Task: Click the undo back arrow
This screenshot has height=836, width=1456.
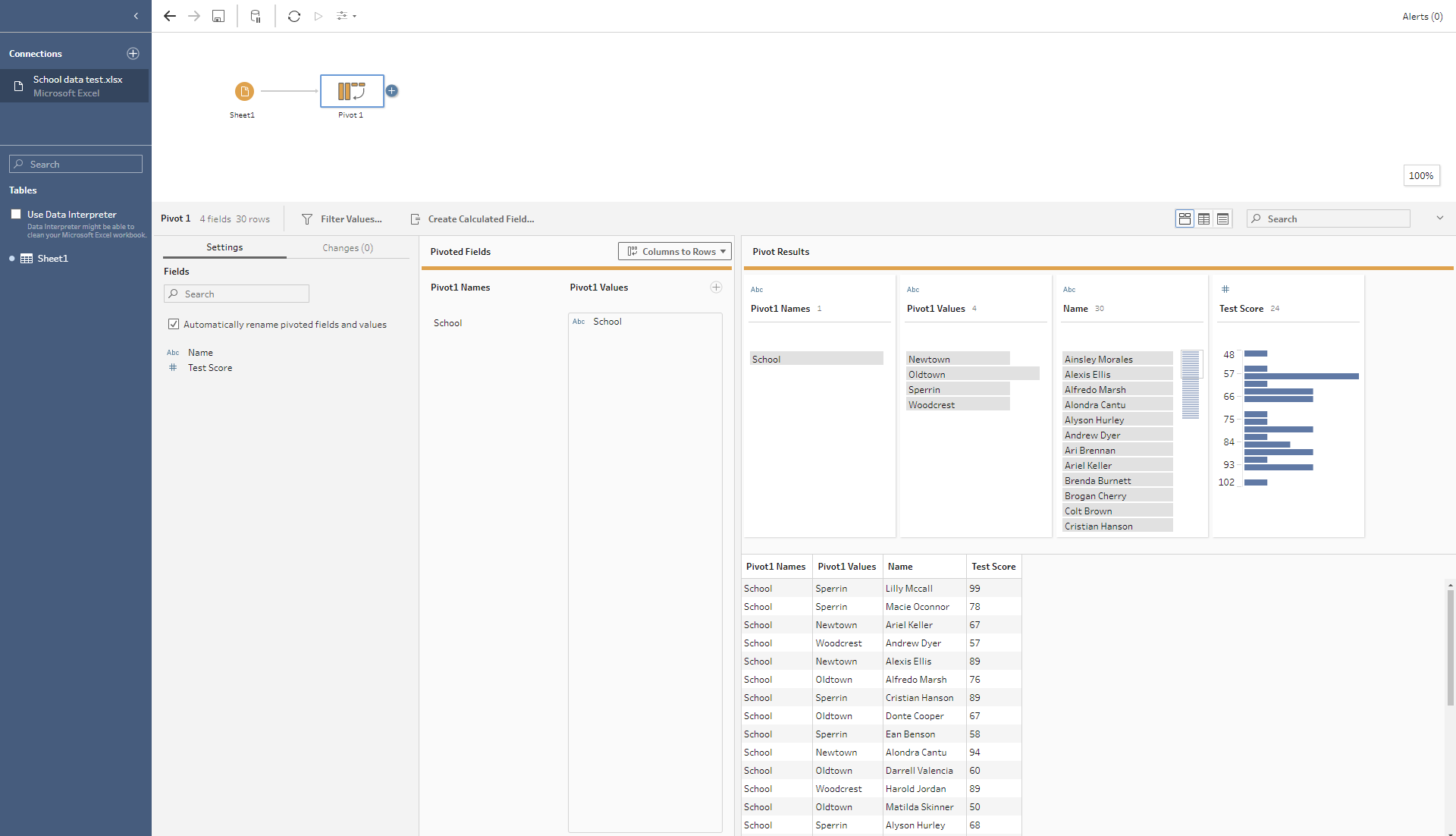Action: coord(170,16)
